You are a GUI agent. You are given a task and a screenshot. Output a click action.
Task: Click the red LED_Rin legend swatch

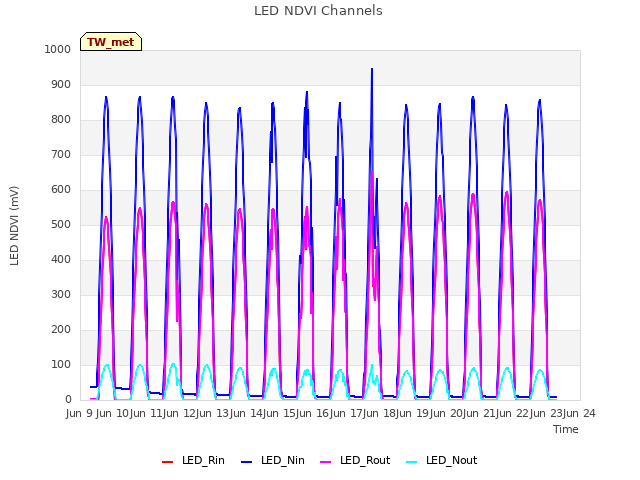[167, 462]
